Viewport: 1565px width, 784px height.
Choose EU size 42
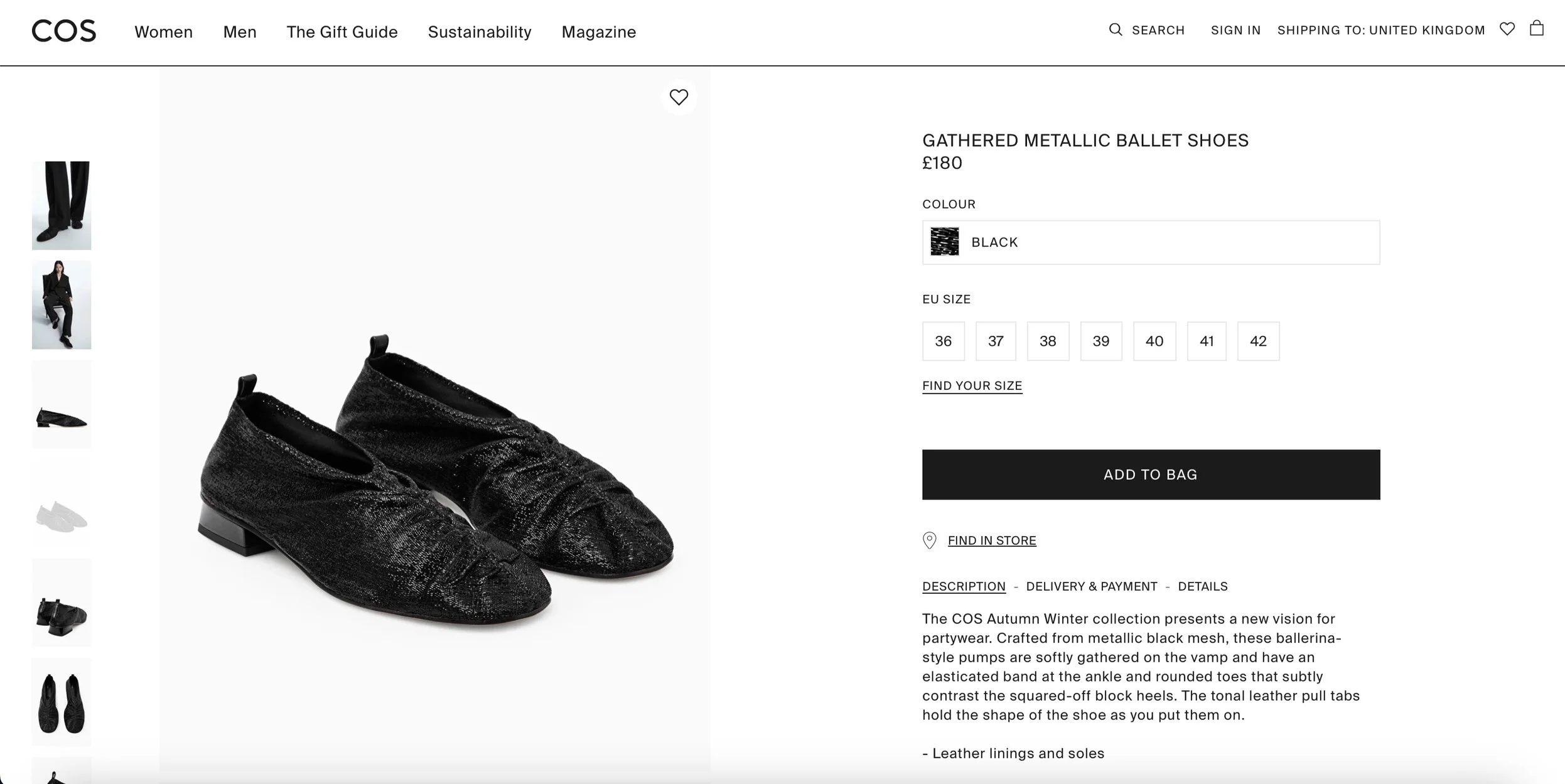click(x=1258, y=341)
